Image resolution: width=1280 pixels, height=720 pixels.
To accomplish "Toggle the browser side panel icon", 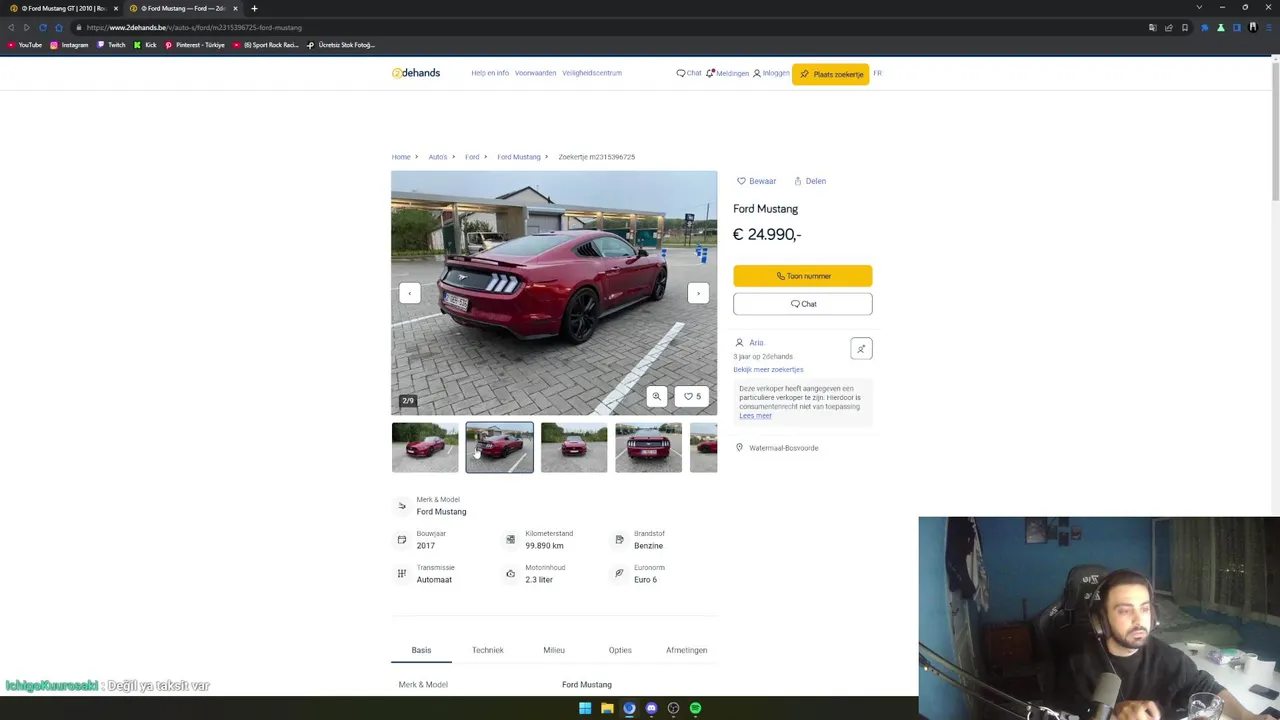I will [1236, 27].
